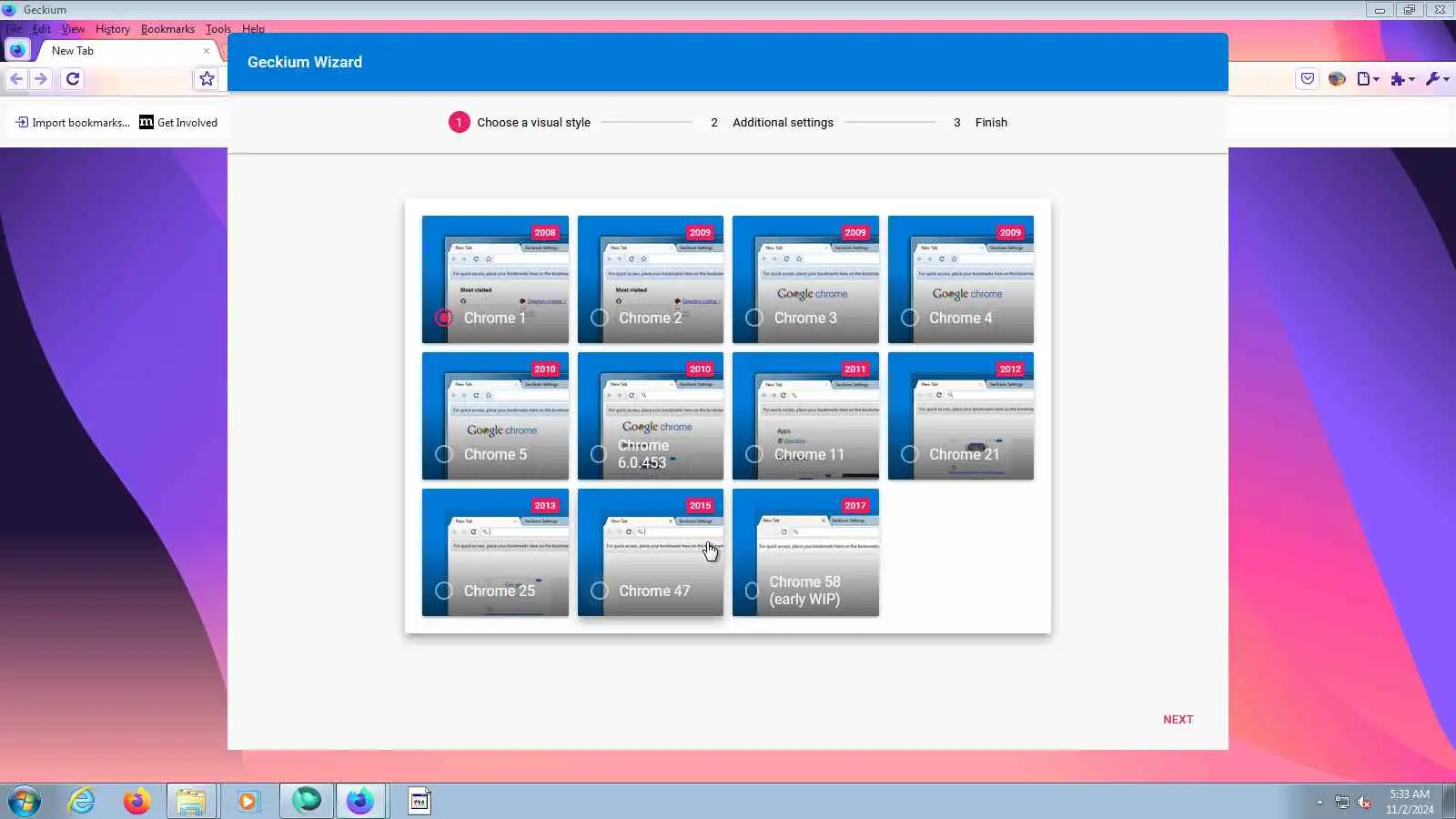Click the NEXT button in the wizard
This screenshot has width=1456, height=819.
coord(1178,719)
